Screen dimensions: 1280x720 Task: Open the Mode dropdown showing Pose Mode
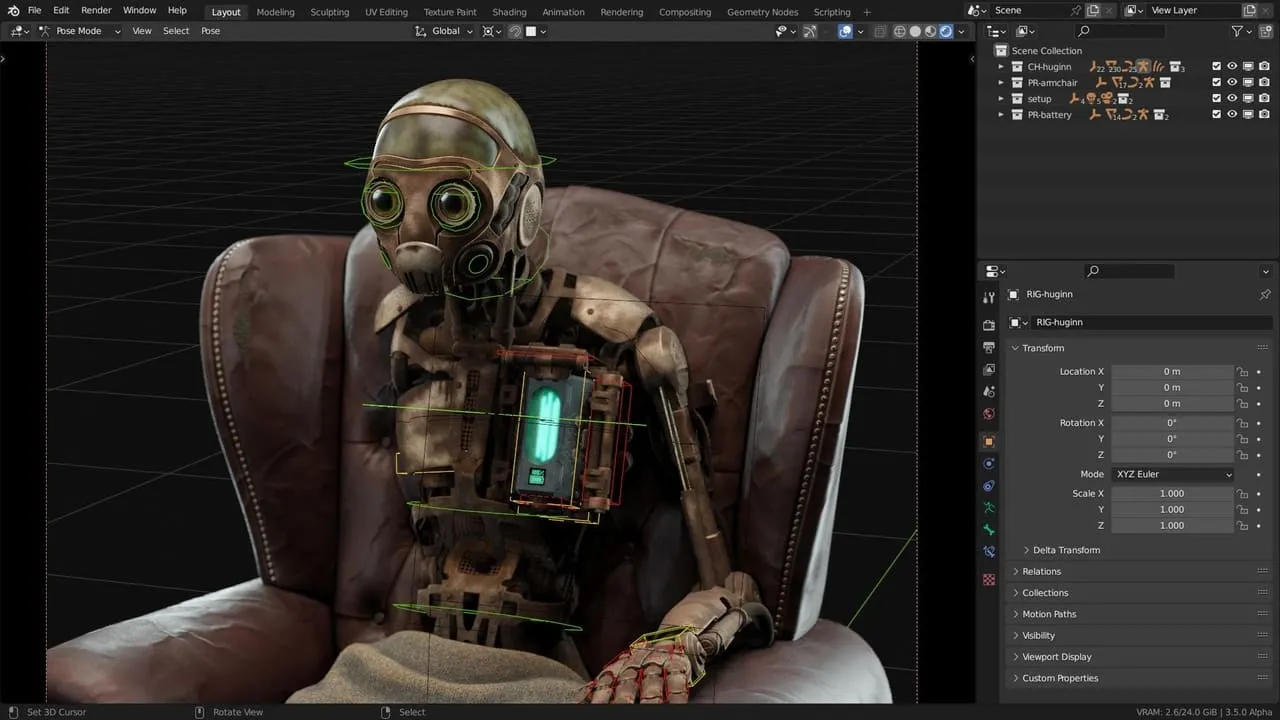click(80, 31)
